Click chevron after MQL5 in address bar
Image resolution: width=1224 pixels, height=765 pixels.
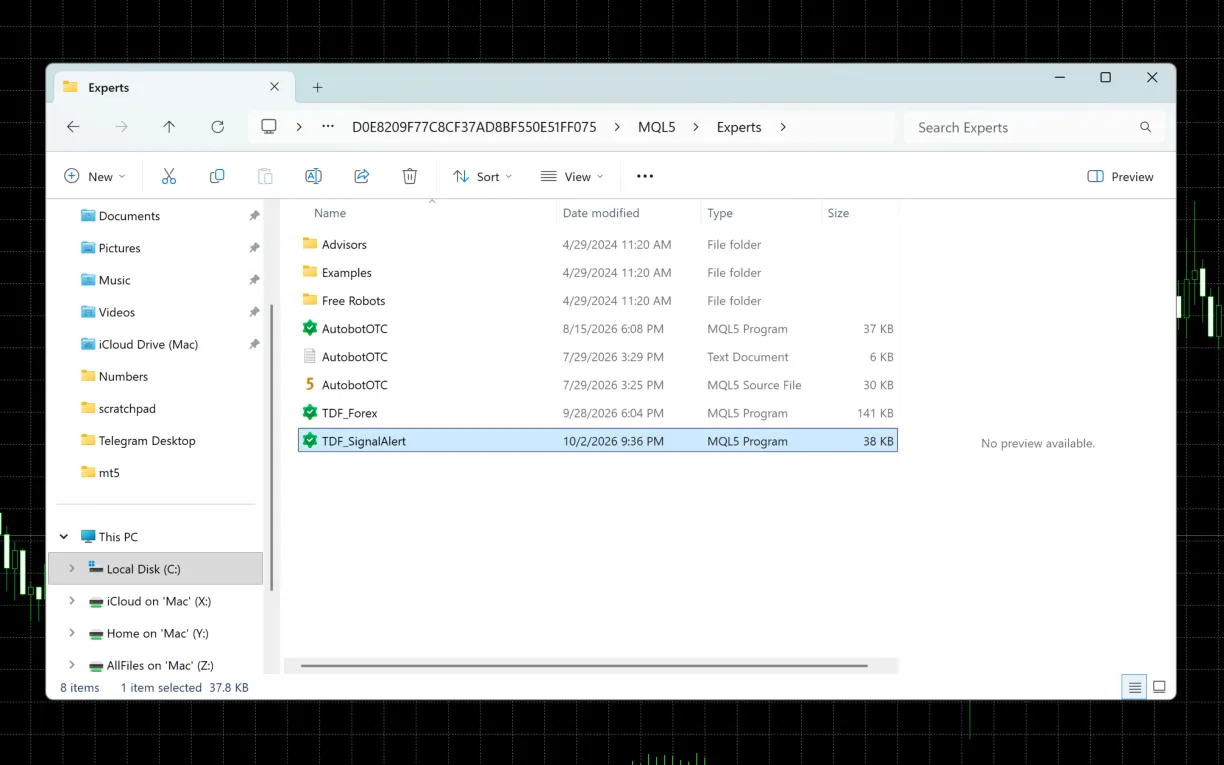[696, 127]
